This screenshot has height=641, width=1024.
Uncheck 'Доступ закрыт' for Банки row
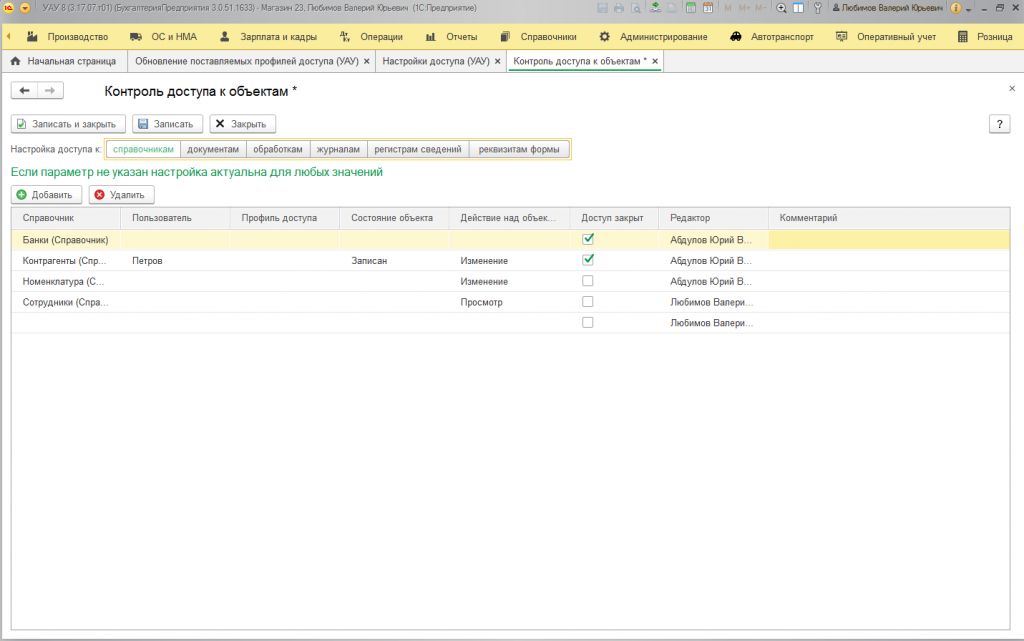point(588,239)
